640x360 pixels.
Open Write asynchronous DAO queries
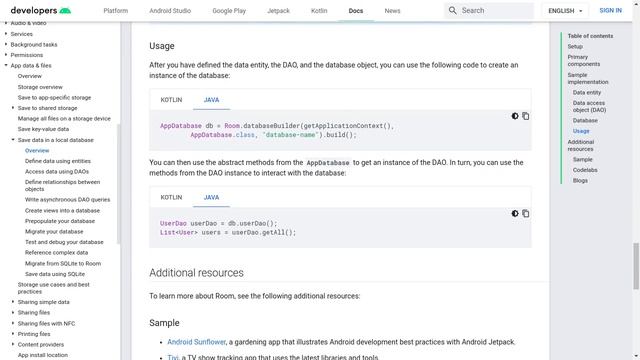pyautogui.click(x=67, y=200)
